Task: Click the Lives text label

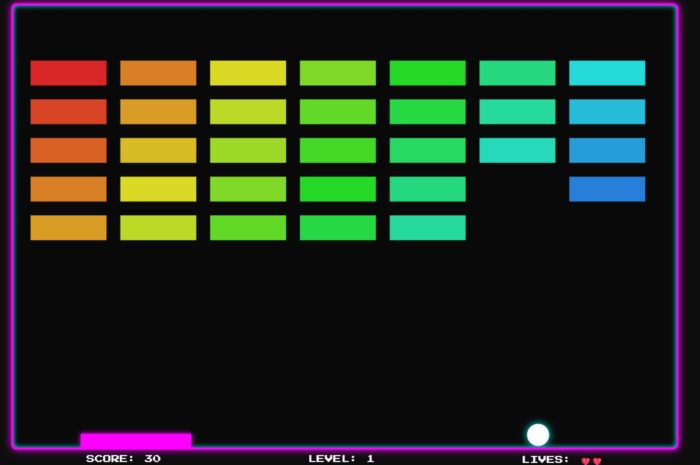Action: (546, 460)
